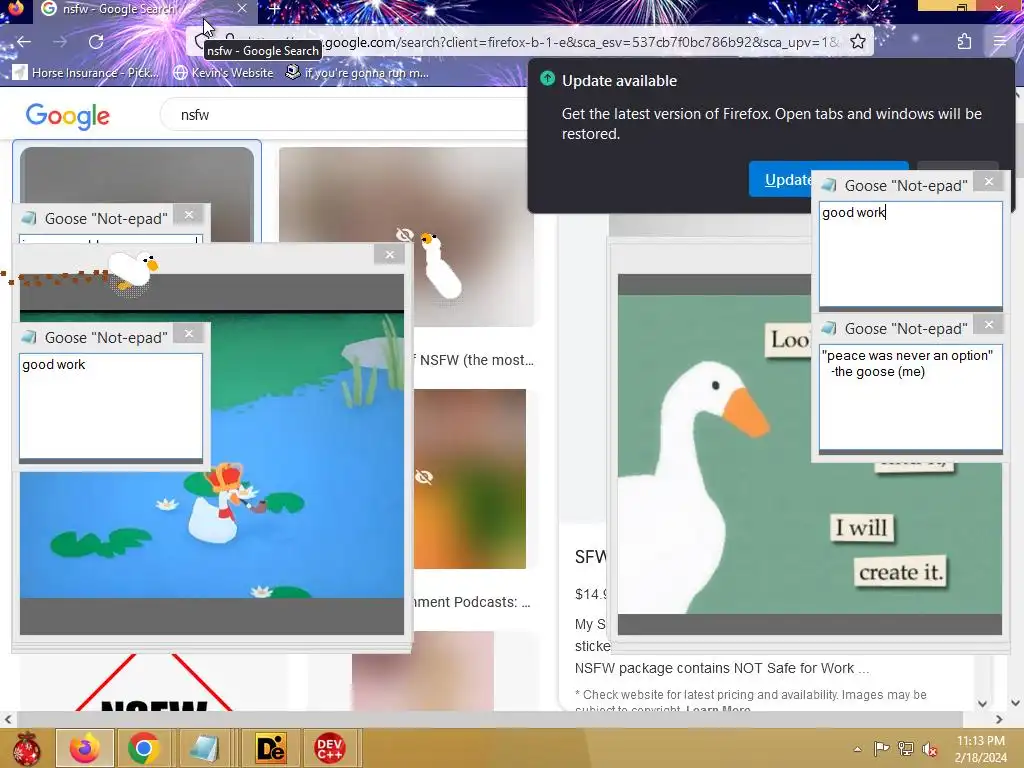Close the 'peace was never an option' Not-epad

(989, 325)
